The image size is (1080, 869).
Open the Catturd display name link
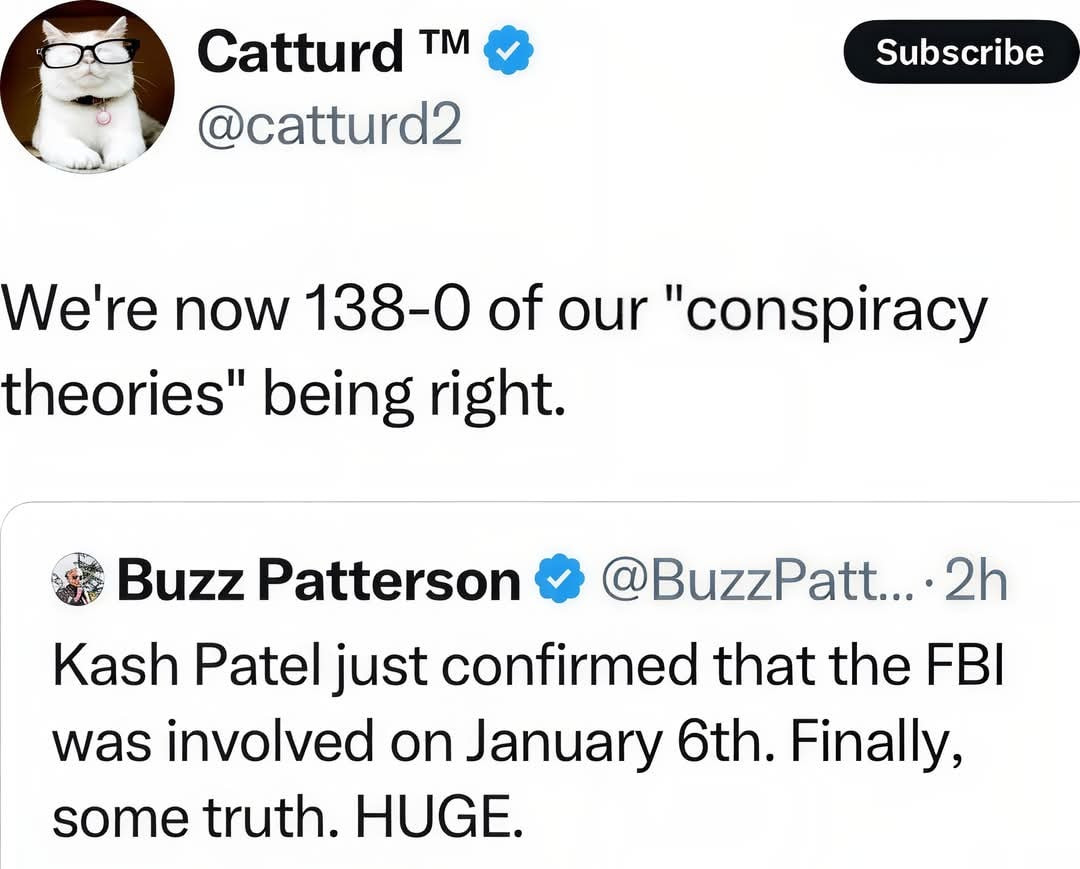300,52
